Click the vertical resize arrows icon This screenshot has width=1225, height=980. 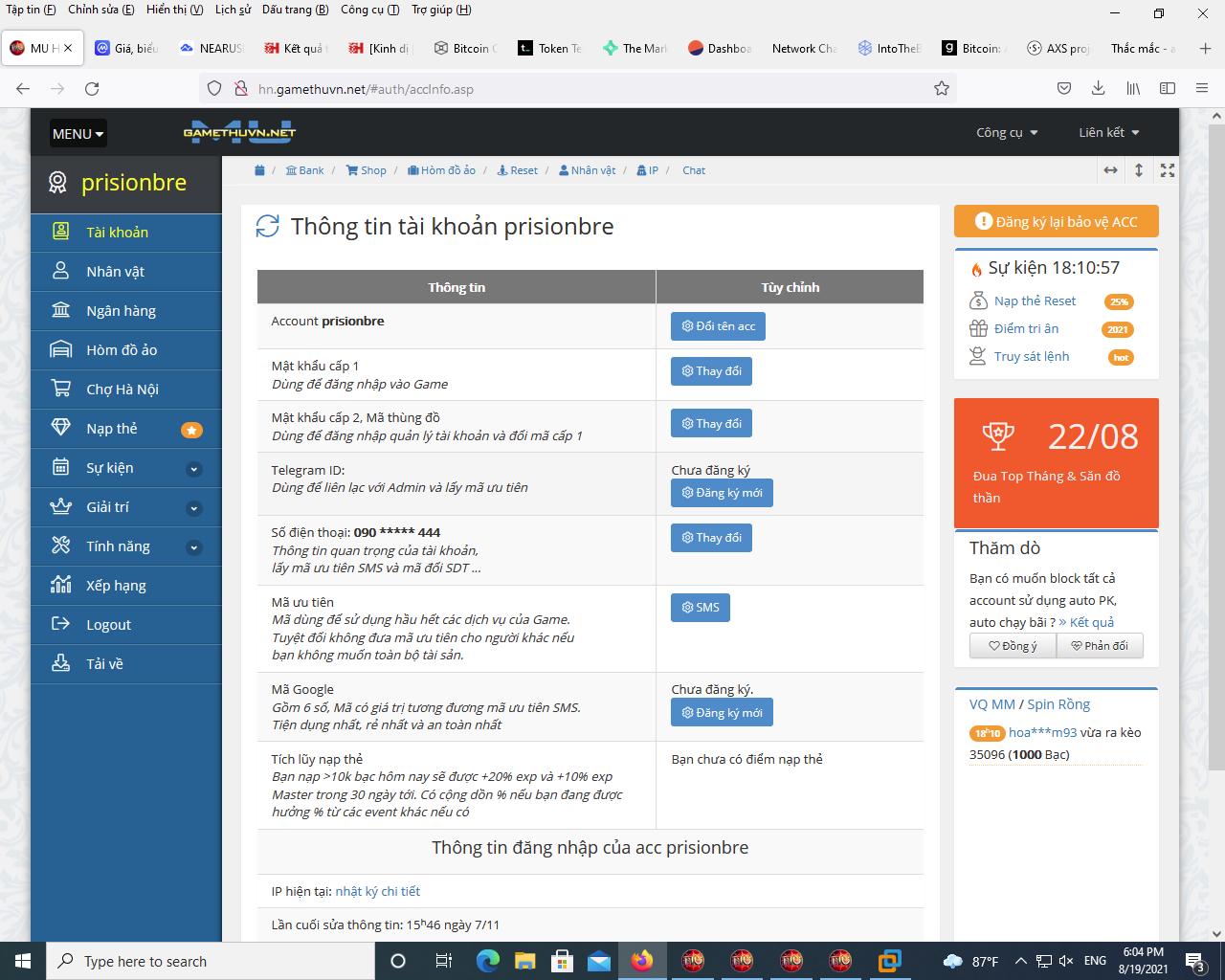pos(1139,170)
